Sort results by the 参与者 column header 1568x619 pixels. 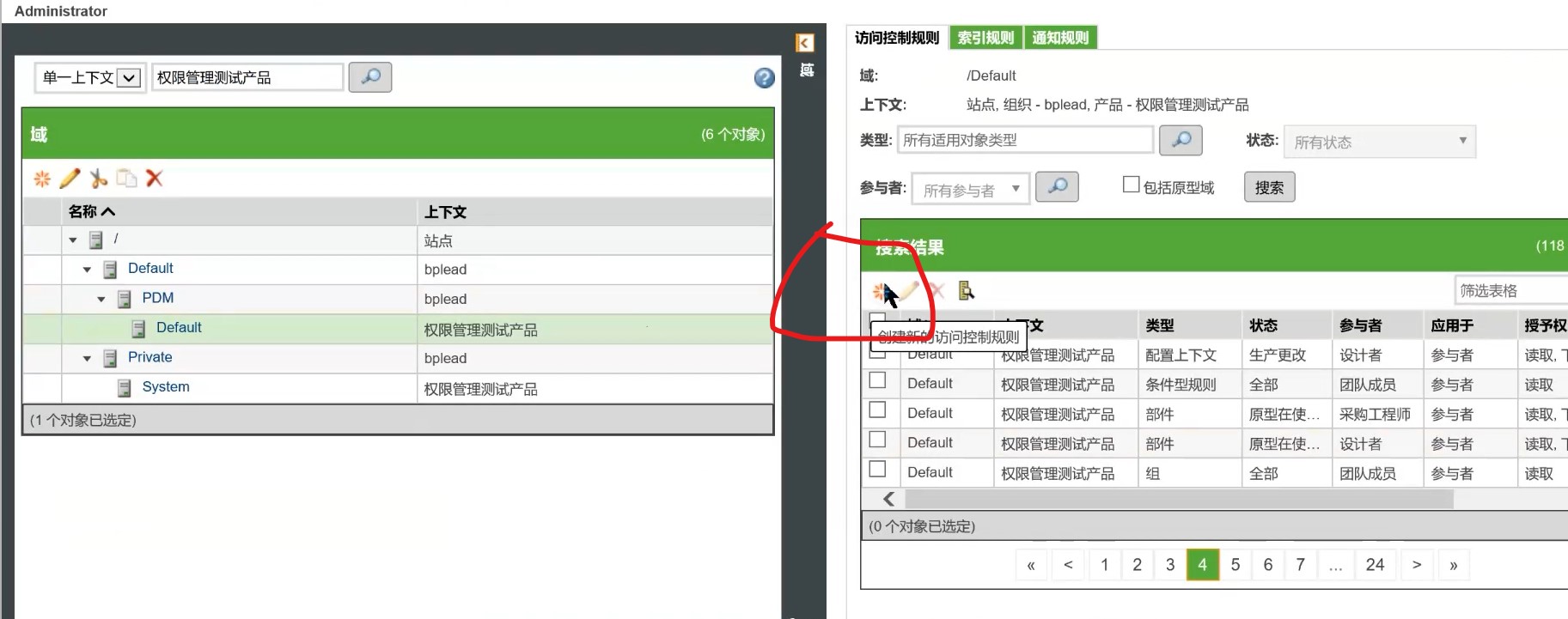[1360, 325]
